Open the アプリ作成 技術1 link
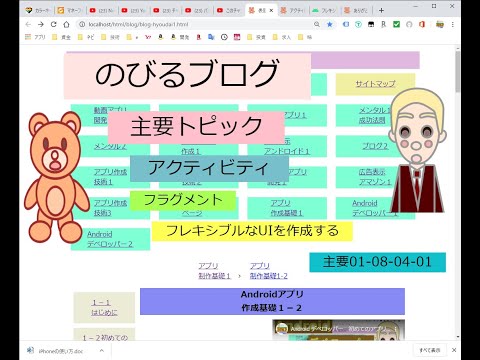 110,177
